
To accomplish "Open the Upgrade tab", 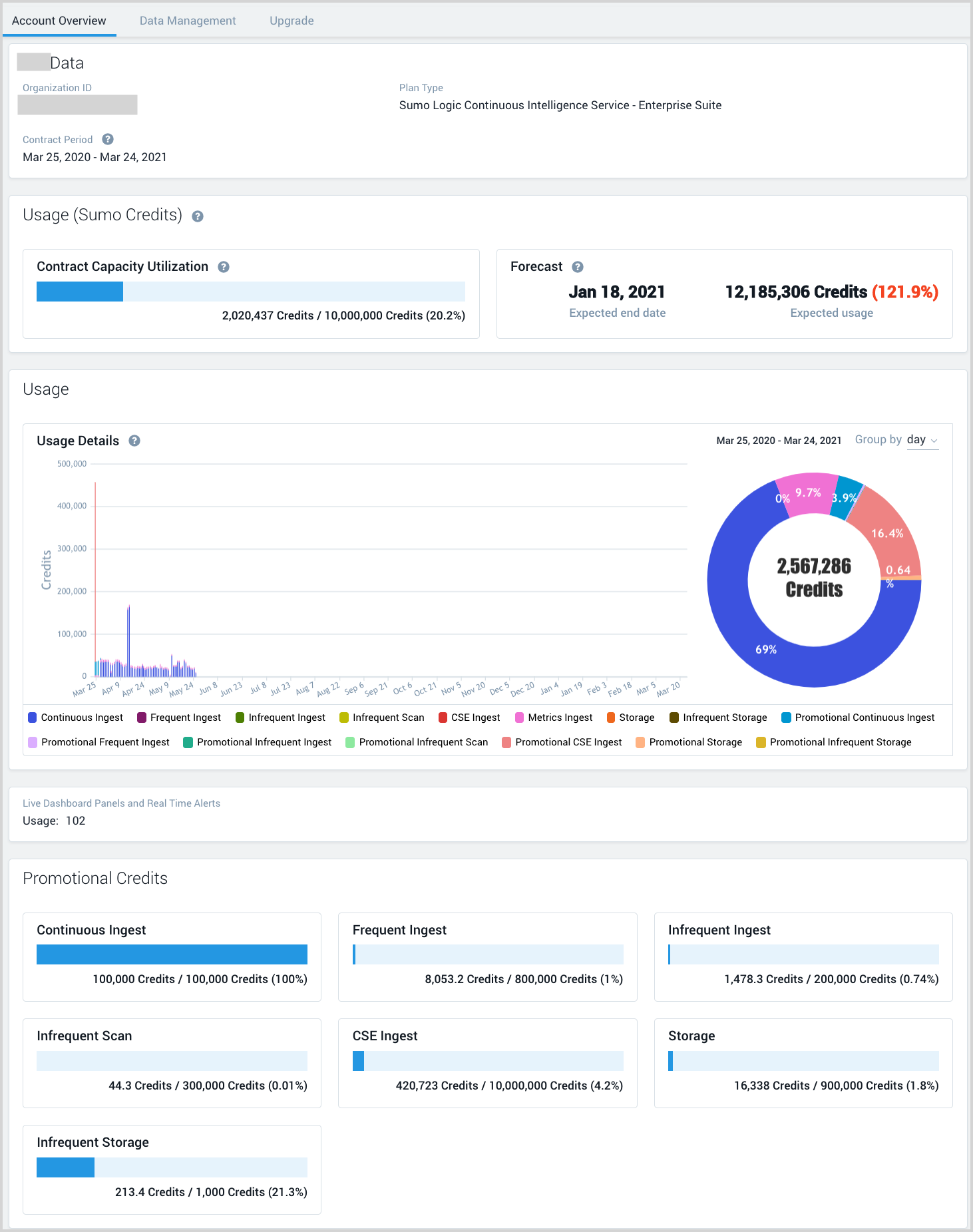I will [x=292, y=21].
